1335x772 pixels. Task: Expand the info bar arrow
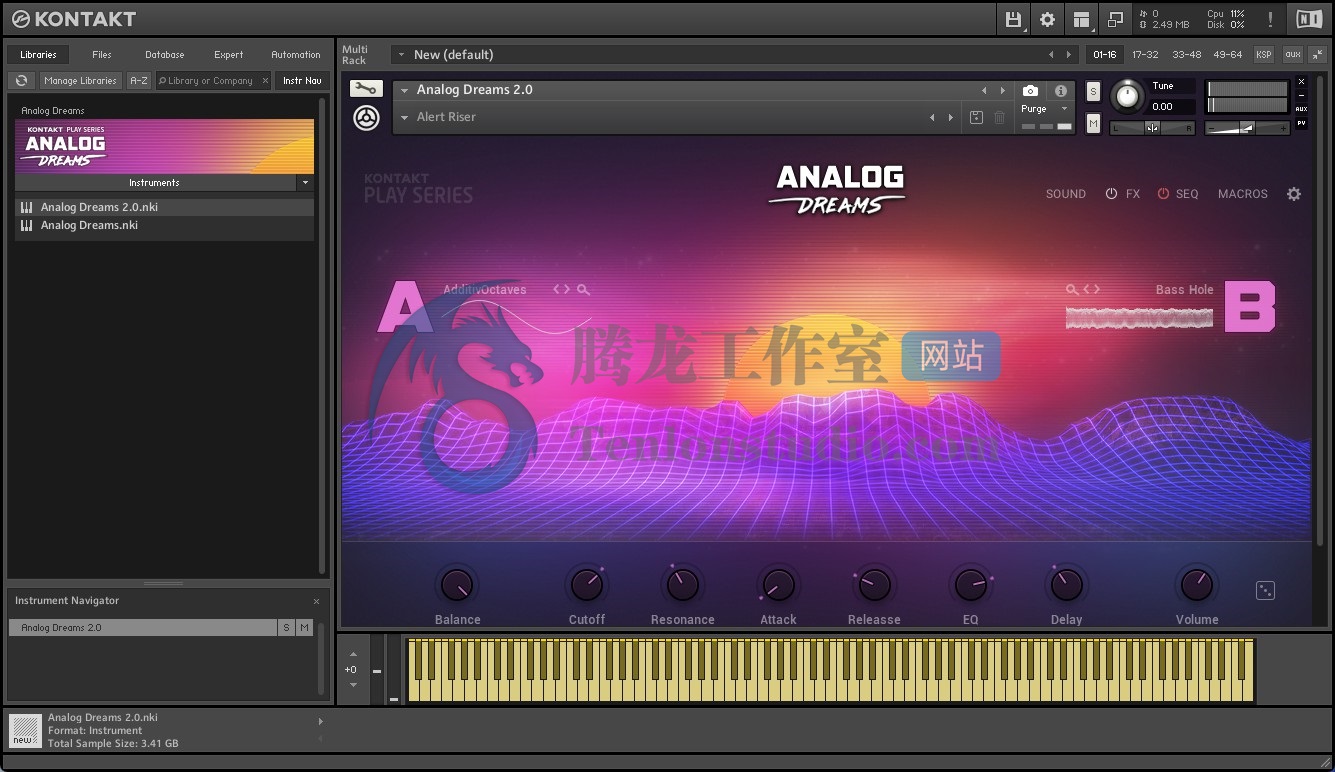(x=320, y=721)
